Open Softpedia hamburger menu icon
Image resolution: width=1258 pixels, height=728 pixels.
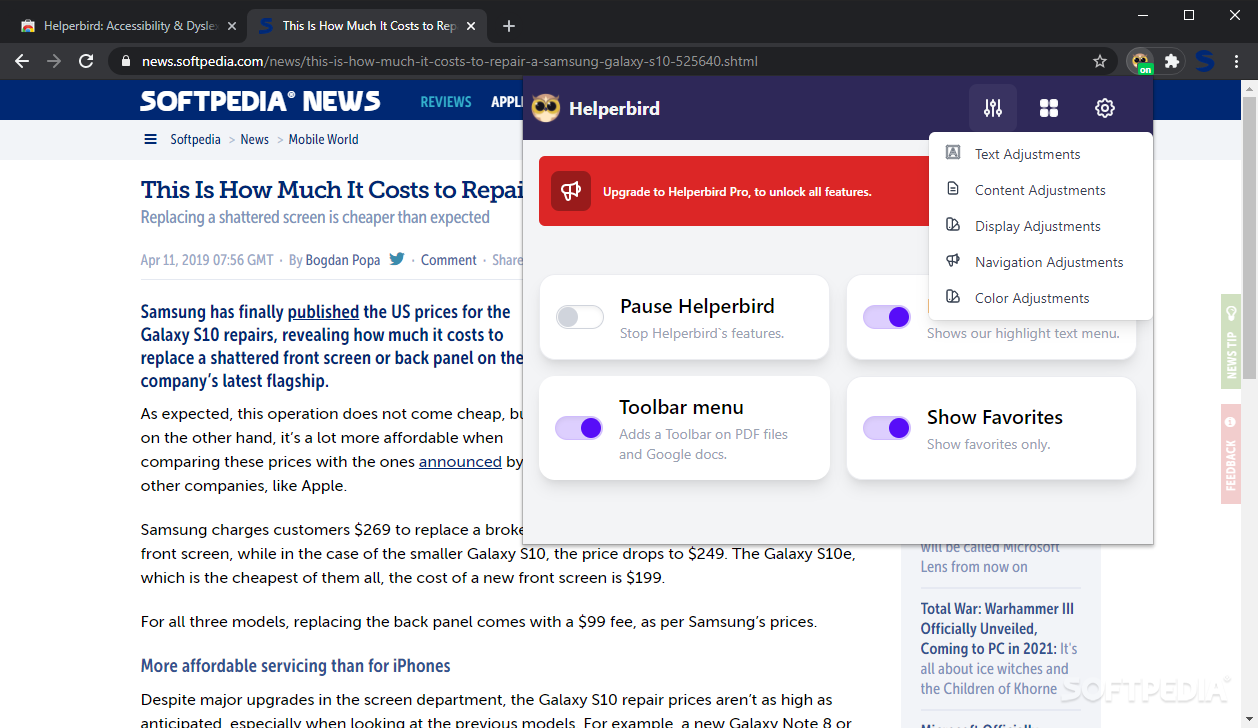coord(150,139)
